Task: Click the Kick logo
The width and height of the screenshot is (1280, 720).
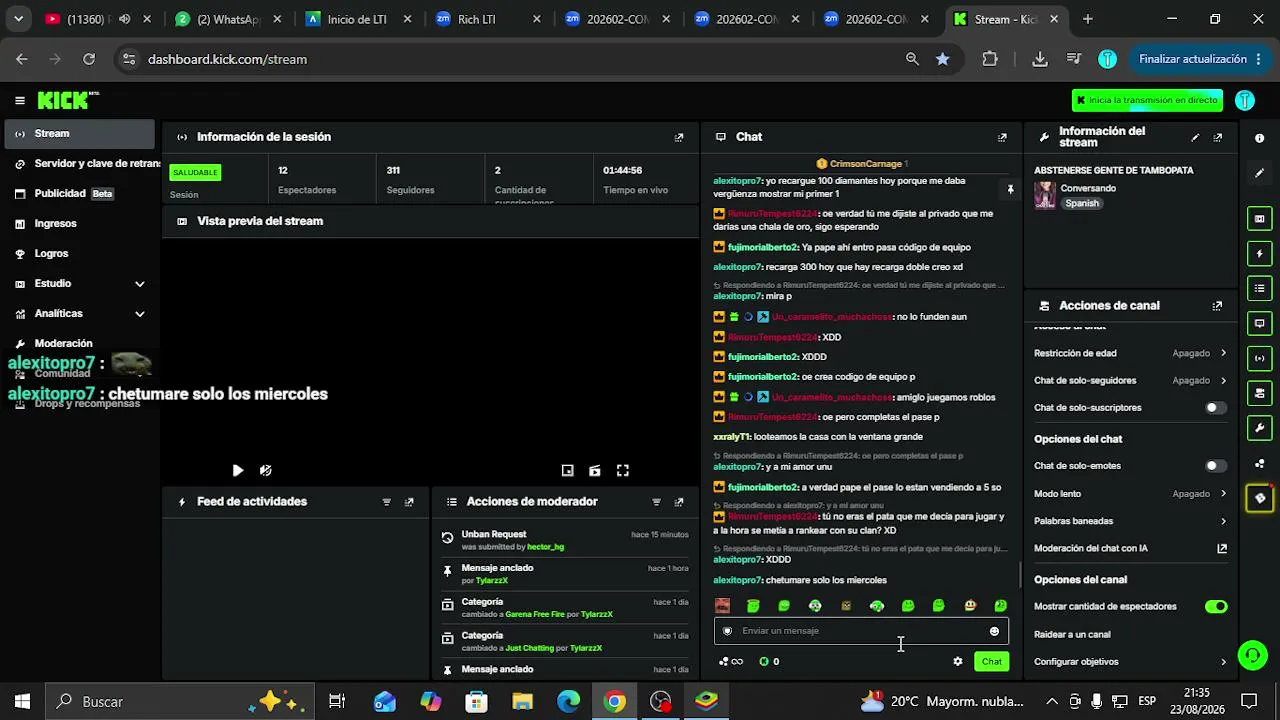Action: (x=68, y=100)
